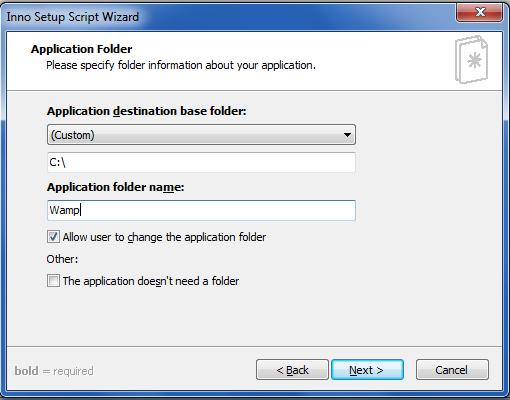
Task: Cancel the script wizard
Action: (452, 370)
